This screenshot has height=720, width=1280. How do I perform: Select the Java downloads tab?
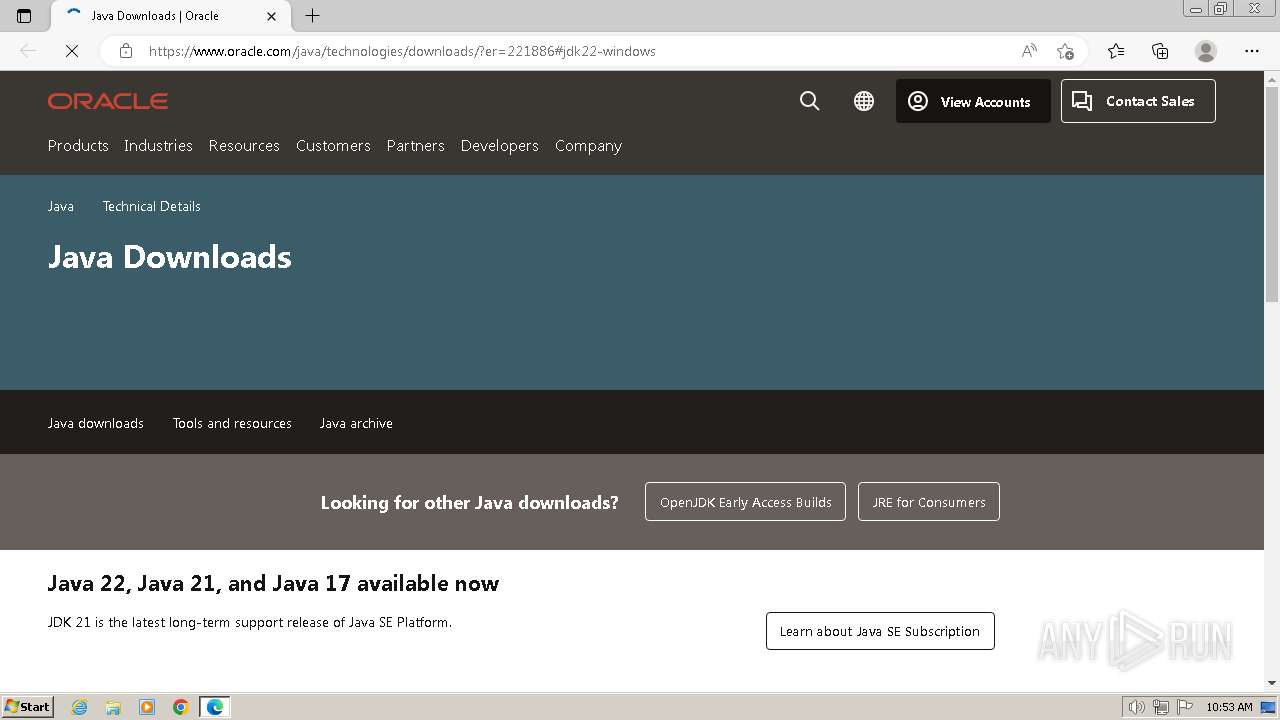(95, 423)
